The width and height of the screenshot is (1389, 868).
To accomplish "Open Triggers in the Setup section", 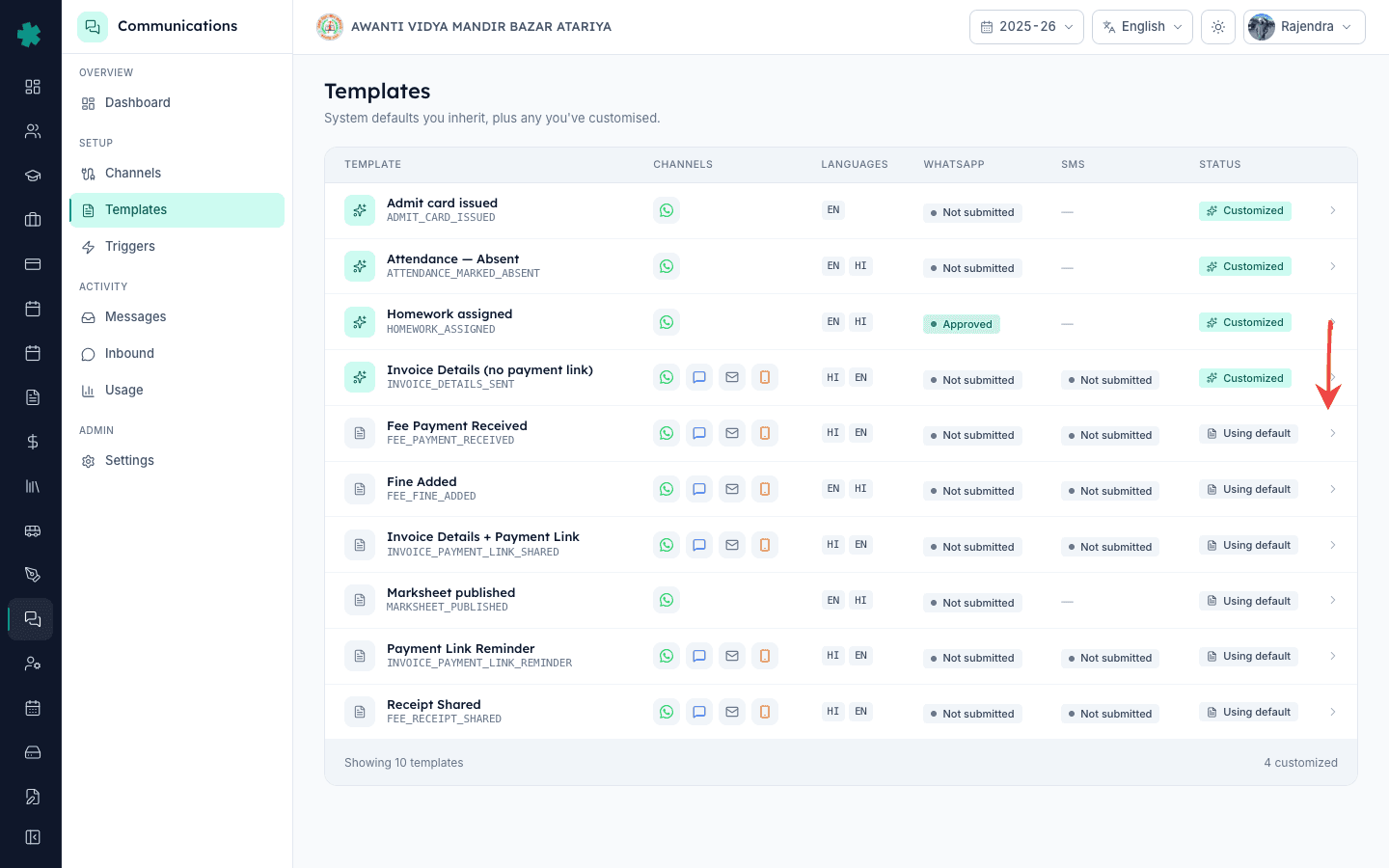I will pos(177,247).
